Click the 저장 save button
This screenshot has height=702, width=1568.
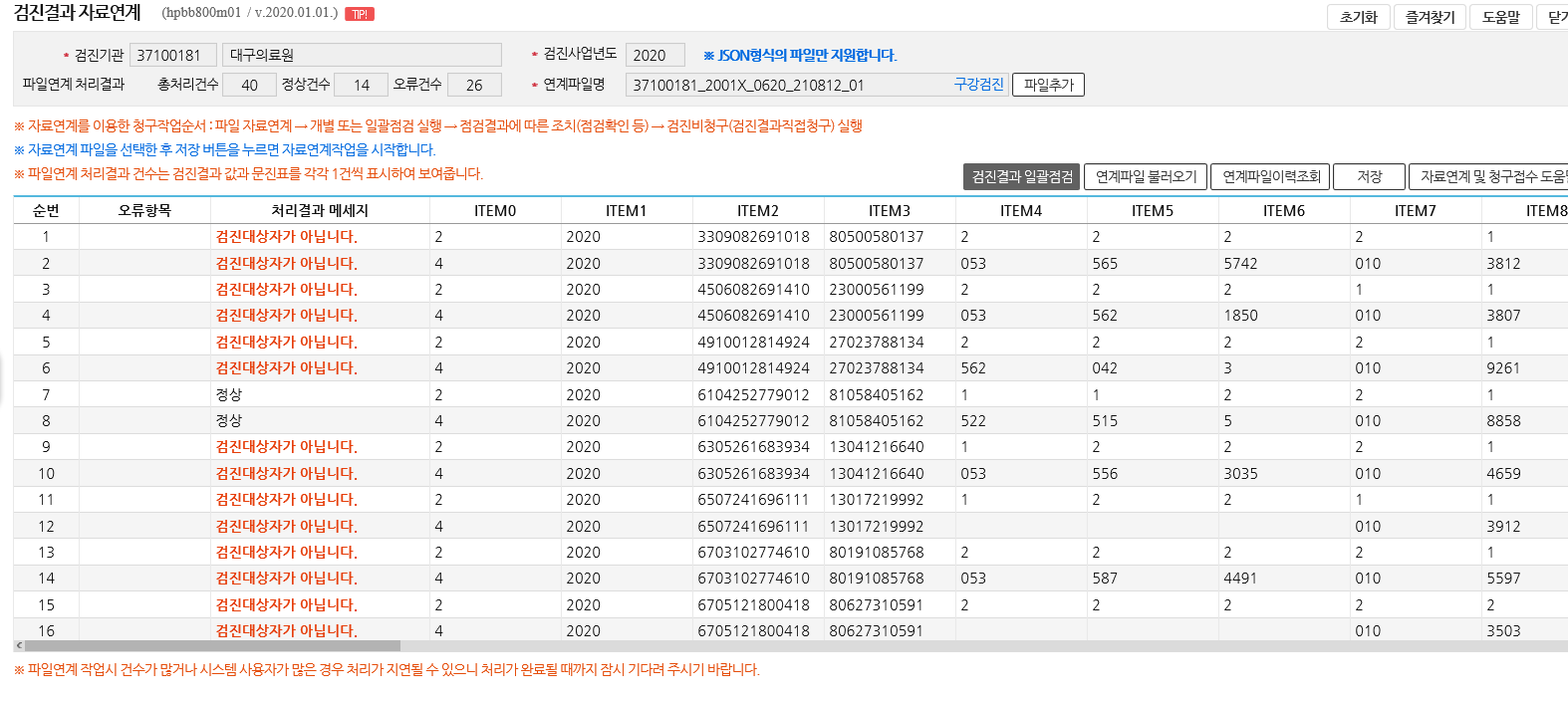1369,176
